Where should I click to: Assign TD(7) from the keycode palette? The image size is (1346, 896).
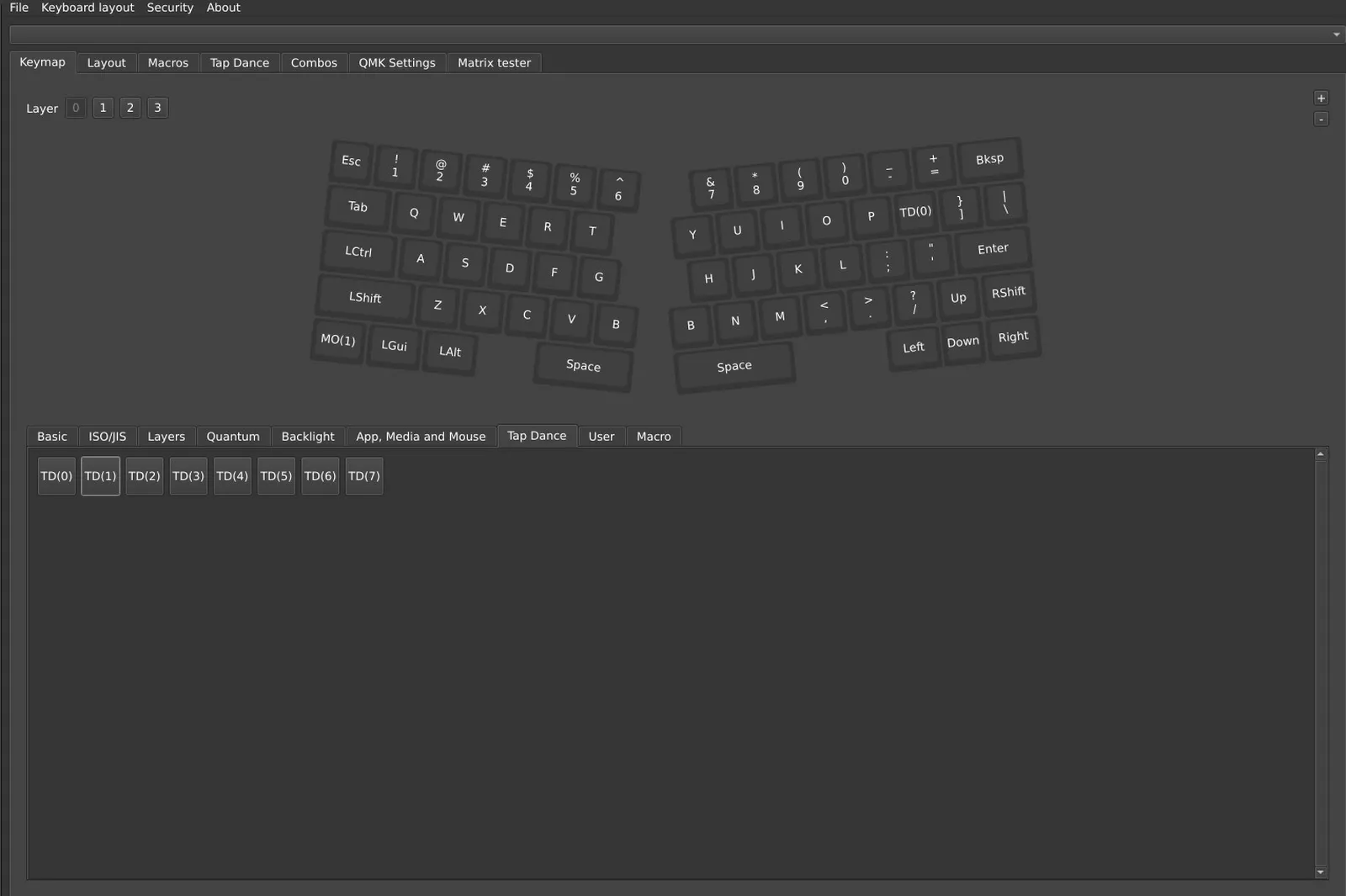pos(364,476)
